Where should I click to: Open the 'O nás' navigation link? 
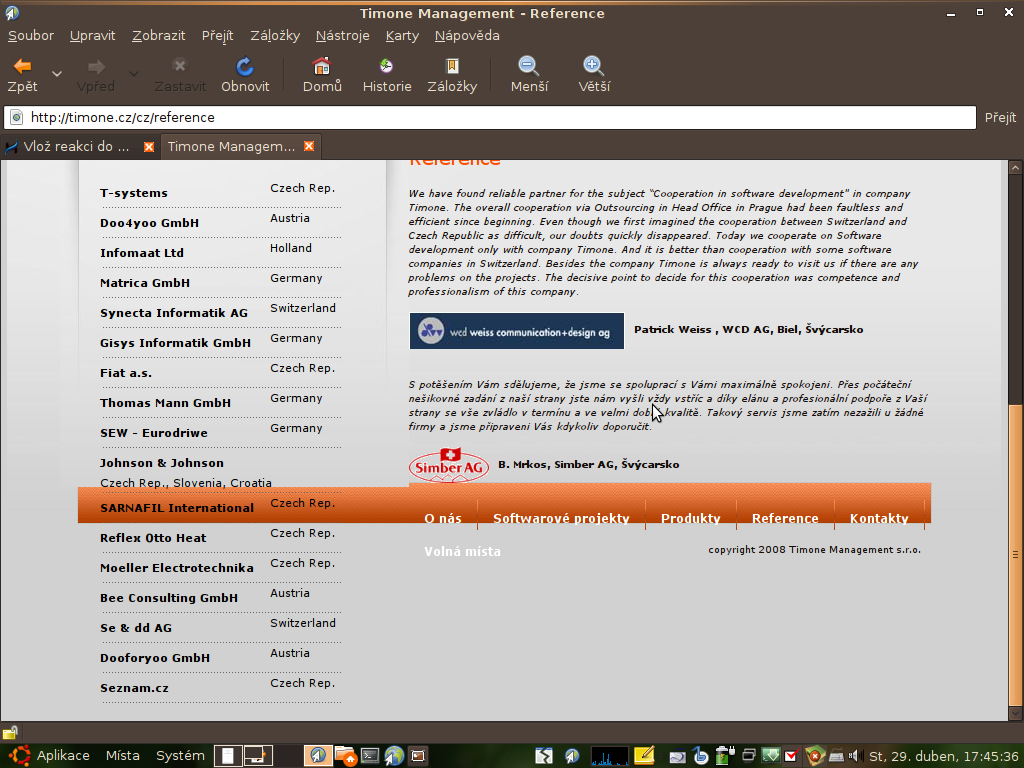443,518
